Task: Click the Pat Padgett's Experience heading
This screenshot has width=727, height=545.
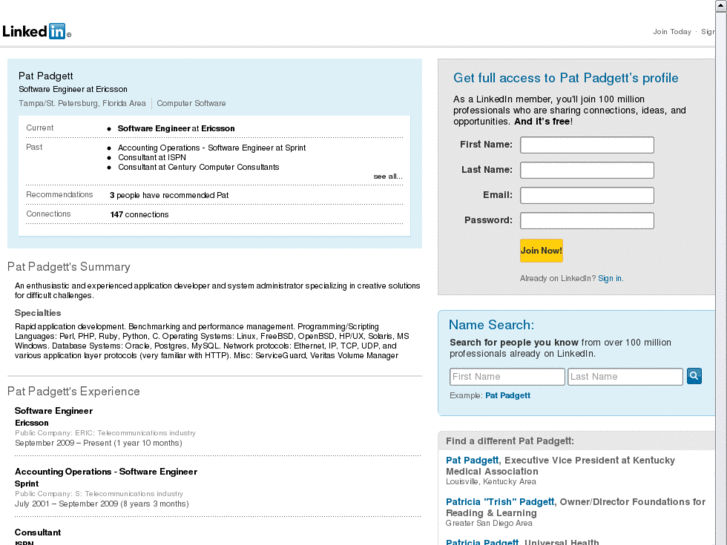Action: click(x=73, y=391)
